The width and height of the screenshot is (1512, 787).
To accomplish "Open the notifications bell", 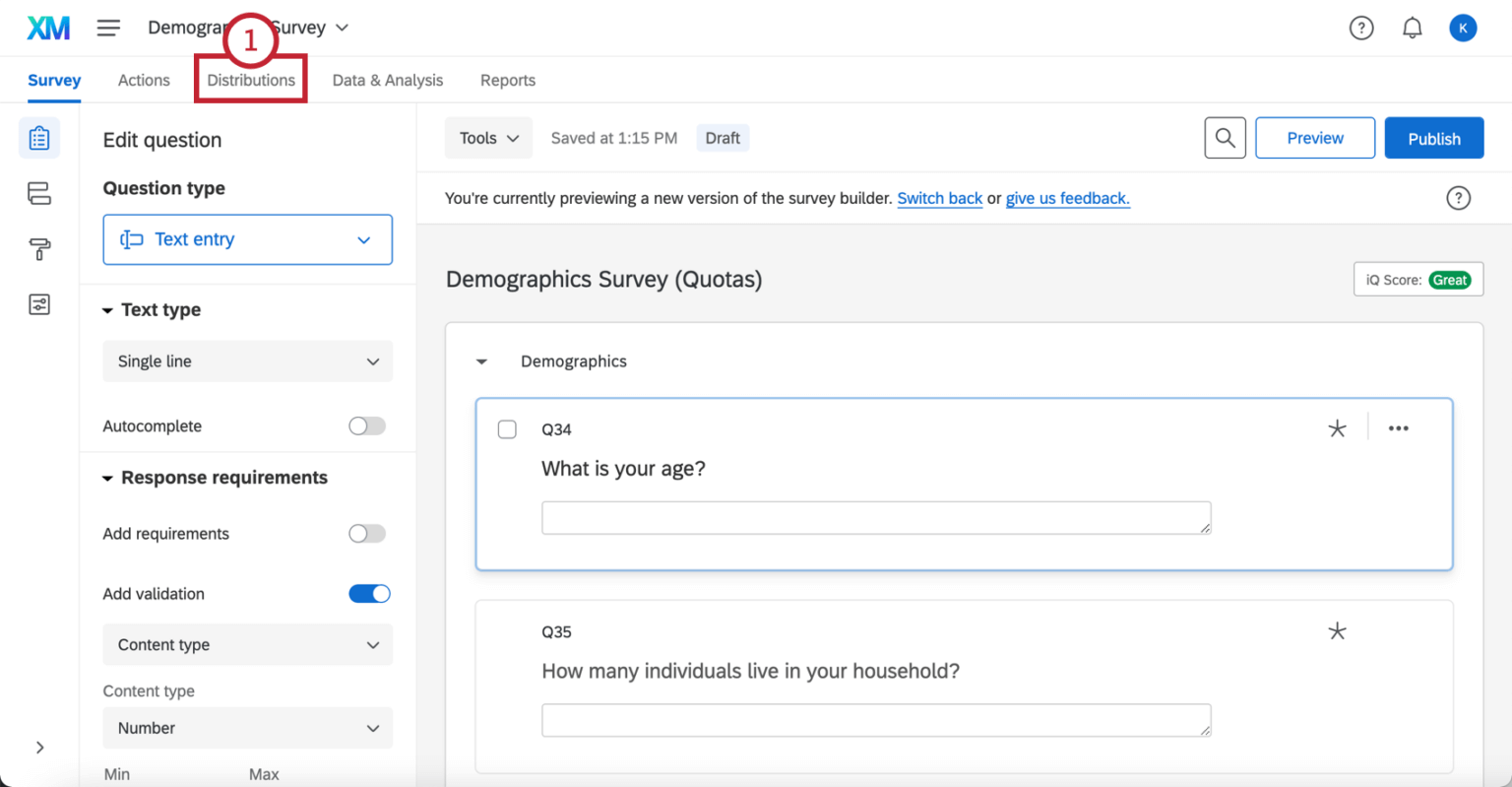I will (x=1412, y=28).
